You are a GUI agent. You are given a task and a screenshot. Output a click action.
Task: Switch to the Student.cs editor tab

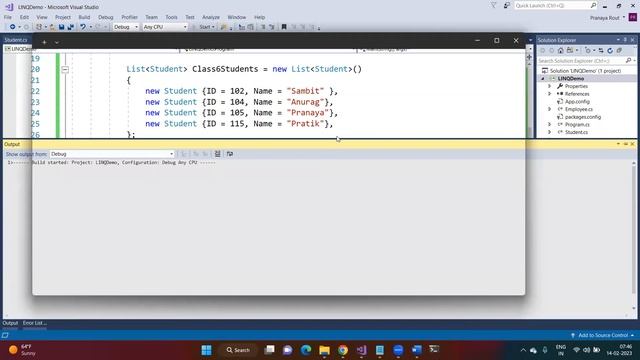pyautogui.click(x=16, y=40)
